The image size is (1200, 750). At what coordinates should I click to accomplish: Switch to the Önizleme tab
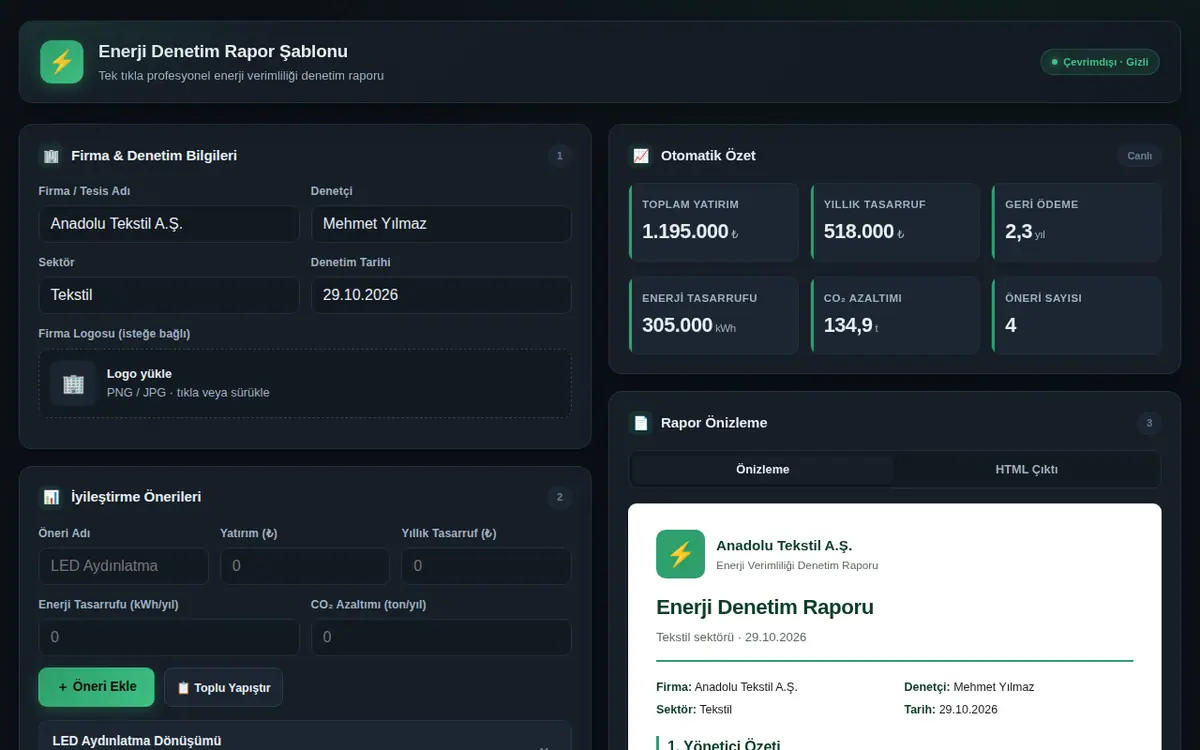coord(763,469)
